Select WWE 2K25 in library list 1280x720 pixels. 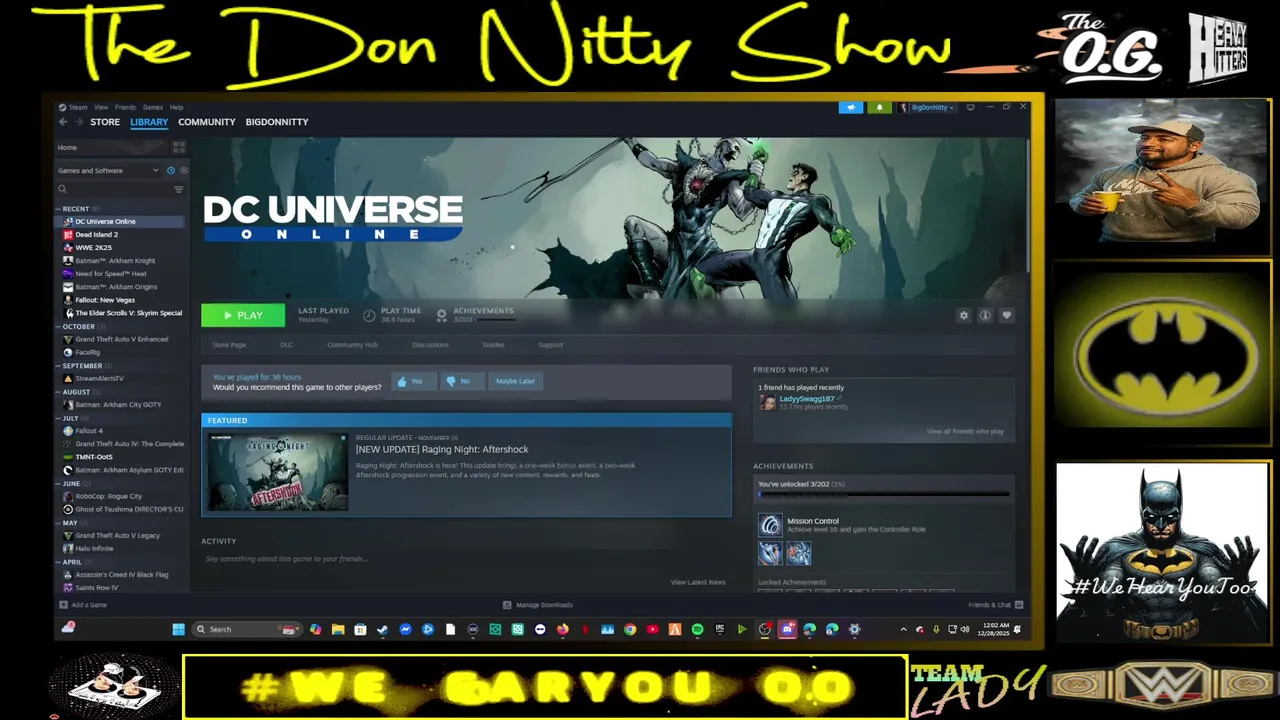[x=93, y=247]
